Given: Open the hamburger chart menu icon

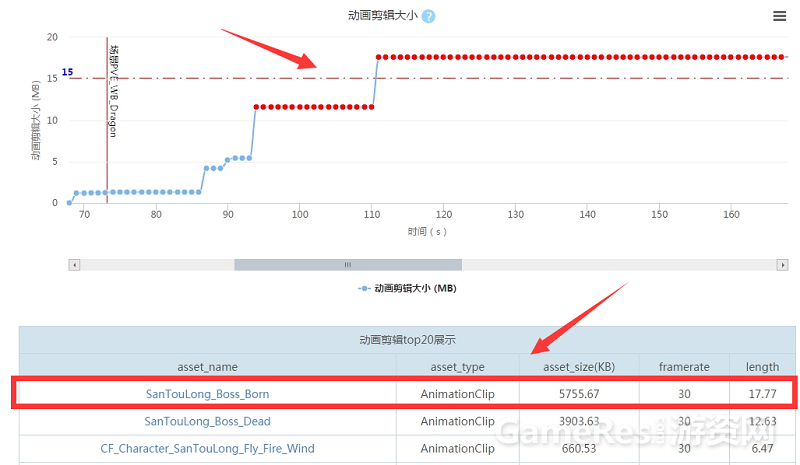Looking at the screenshot, I should click(x=779, y=16).
